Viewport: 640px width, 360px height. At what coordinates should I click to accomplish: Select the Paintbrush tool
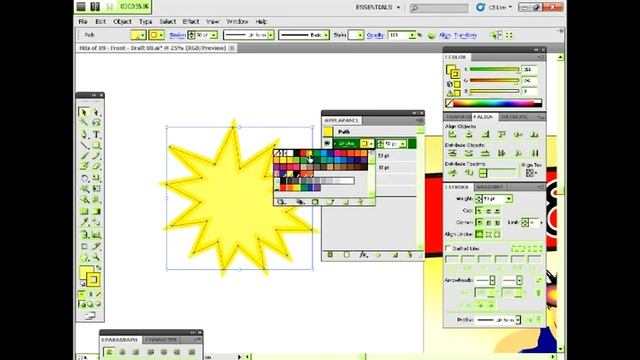[84, 156]
